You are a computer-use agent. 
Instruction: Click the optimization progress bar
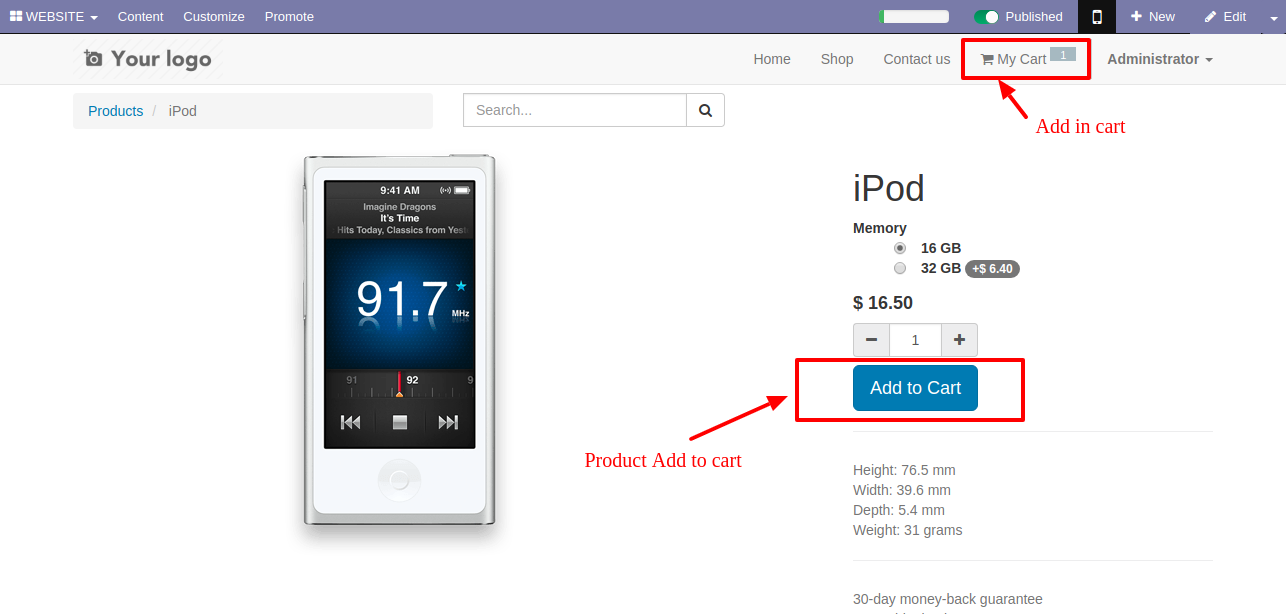pos(913,16)
